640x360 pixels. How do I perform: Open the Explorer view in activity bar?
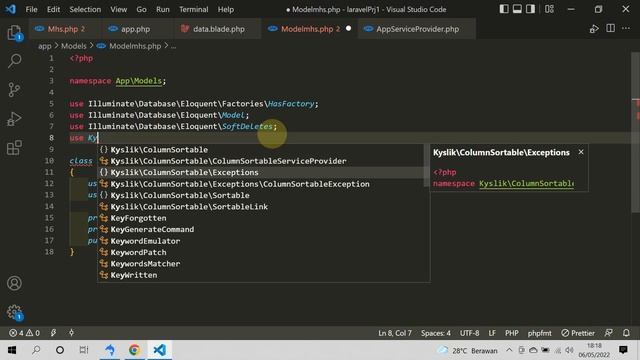click(14, 33)
